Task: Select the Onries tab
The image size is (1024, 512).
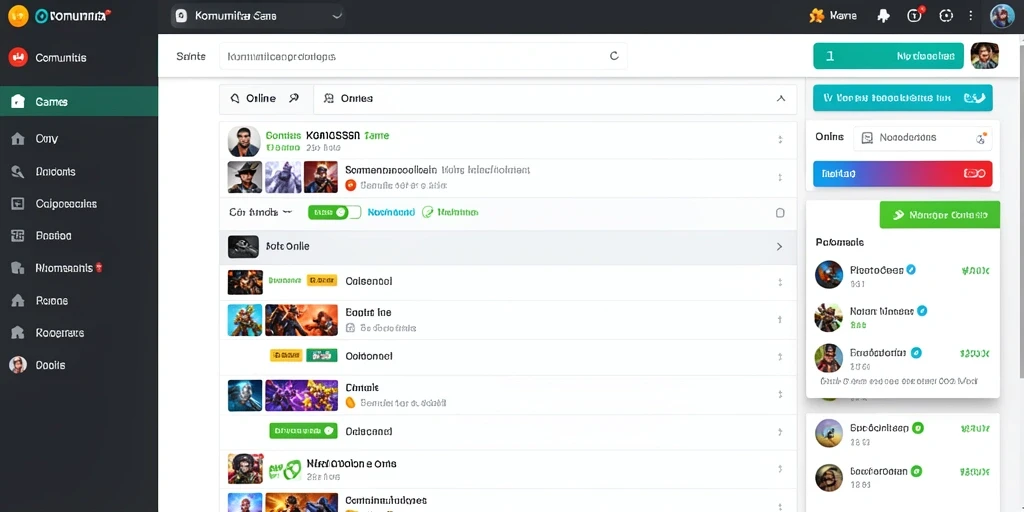Action: [349, 99]
